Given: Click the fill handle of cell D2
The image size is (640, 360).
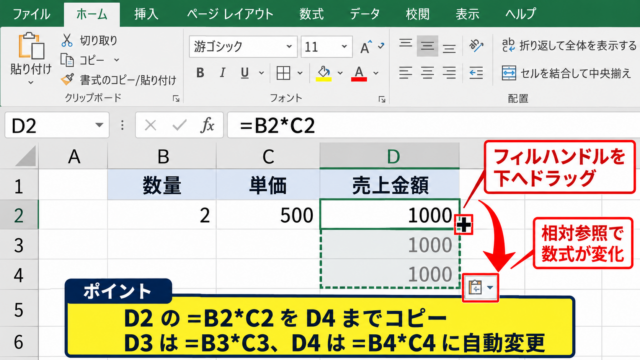Looking at the screenshot, I should click(x=464, y=224).
